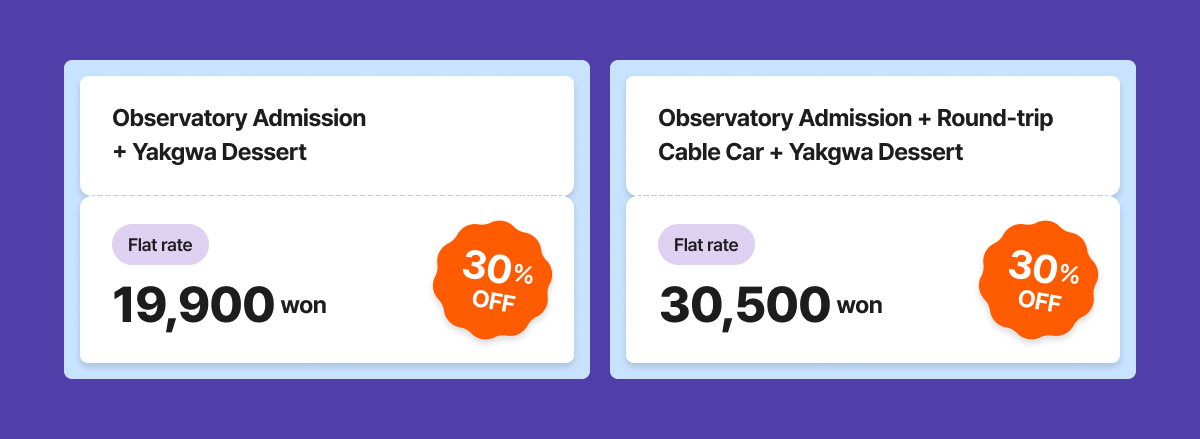This screenshot has width=1200, height=439.
Task: Click the 19,900 price figure
Action: [193, 305]
